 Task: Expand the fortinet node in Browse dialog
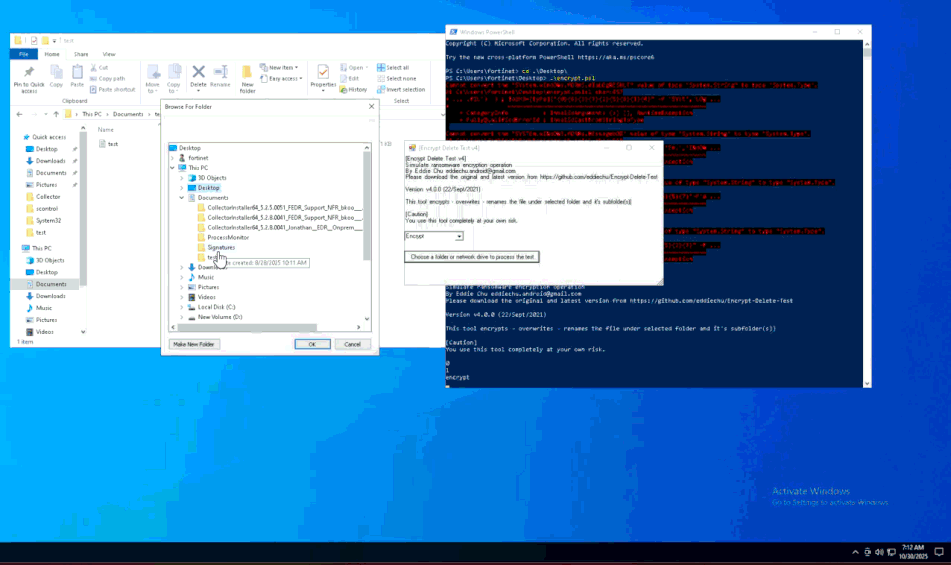(172, 158)
